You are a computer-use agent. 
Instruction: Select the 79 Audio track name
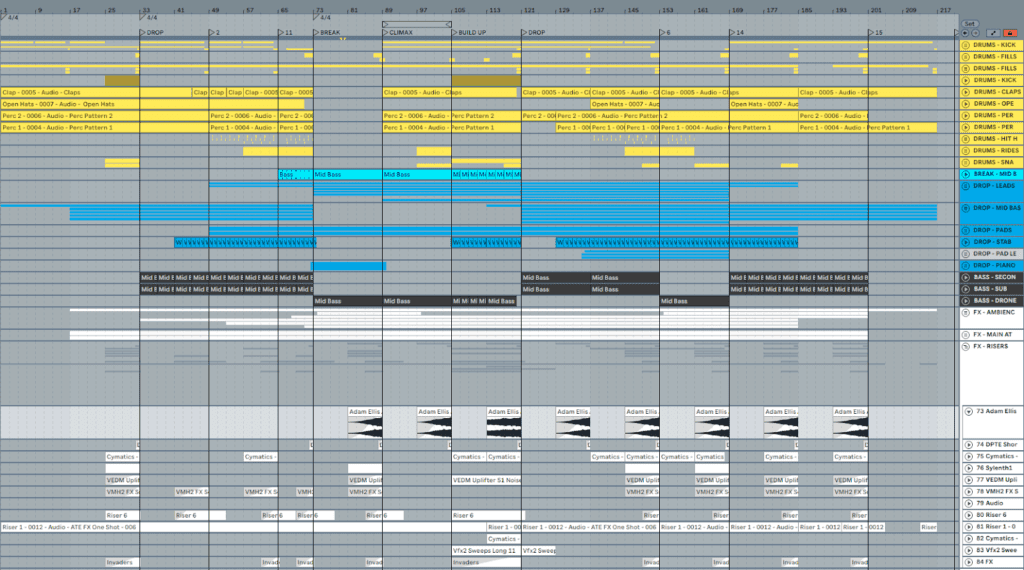pyautogui.click(x=989, y=503)
